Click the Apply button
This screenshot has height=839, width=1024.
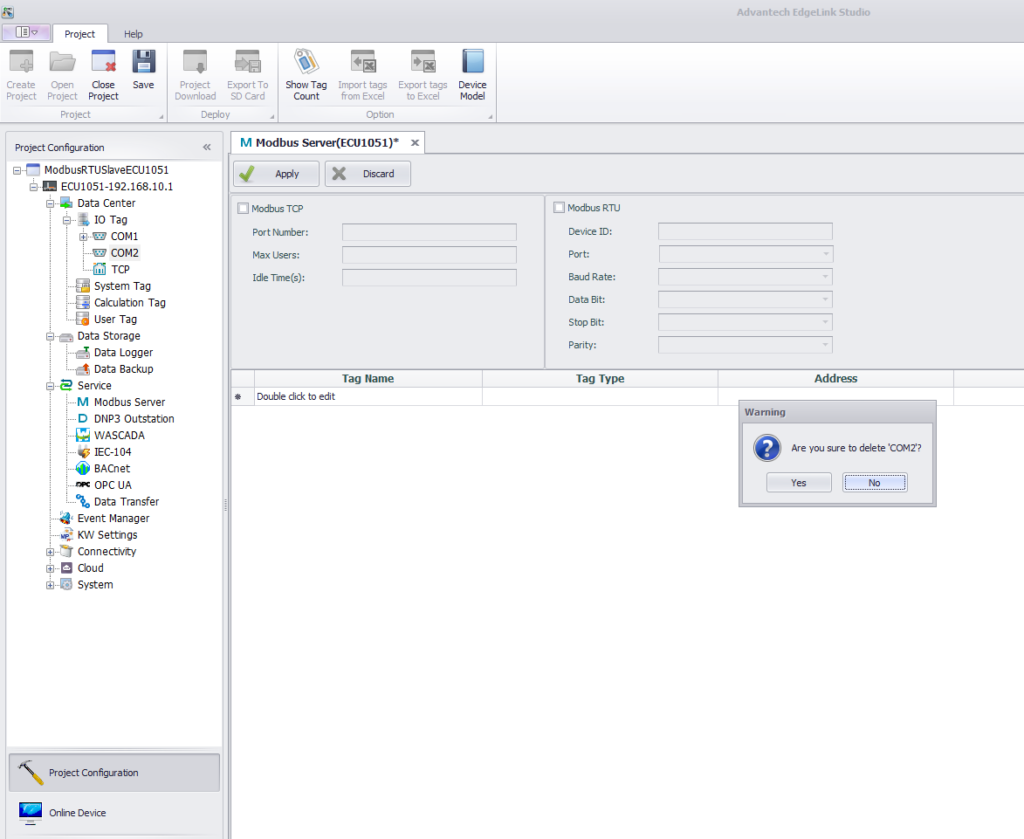tap(276, 174)
